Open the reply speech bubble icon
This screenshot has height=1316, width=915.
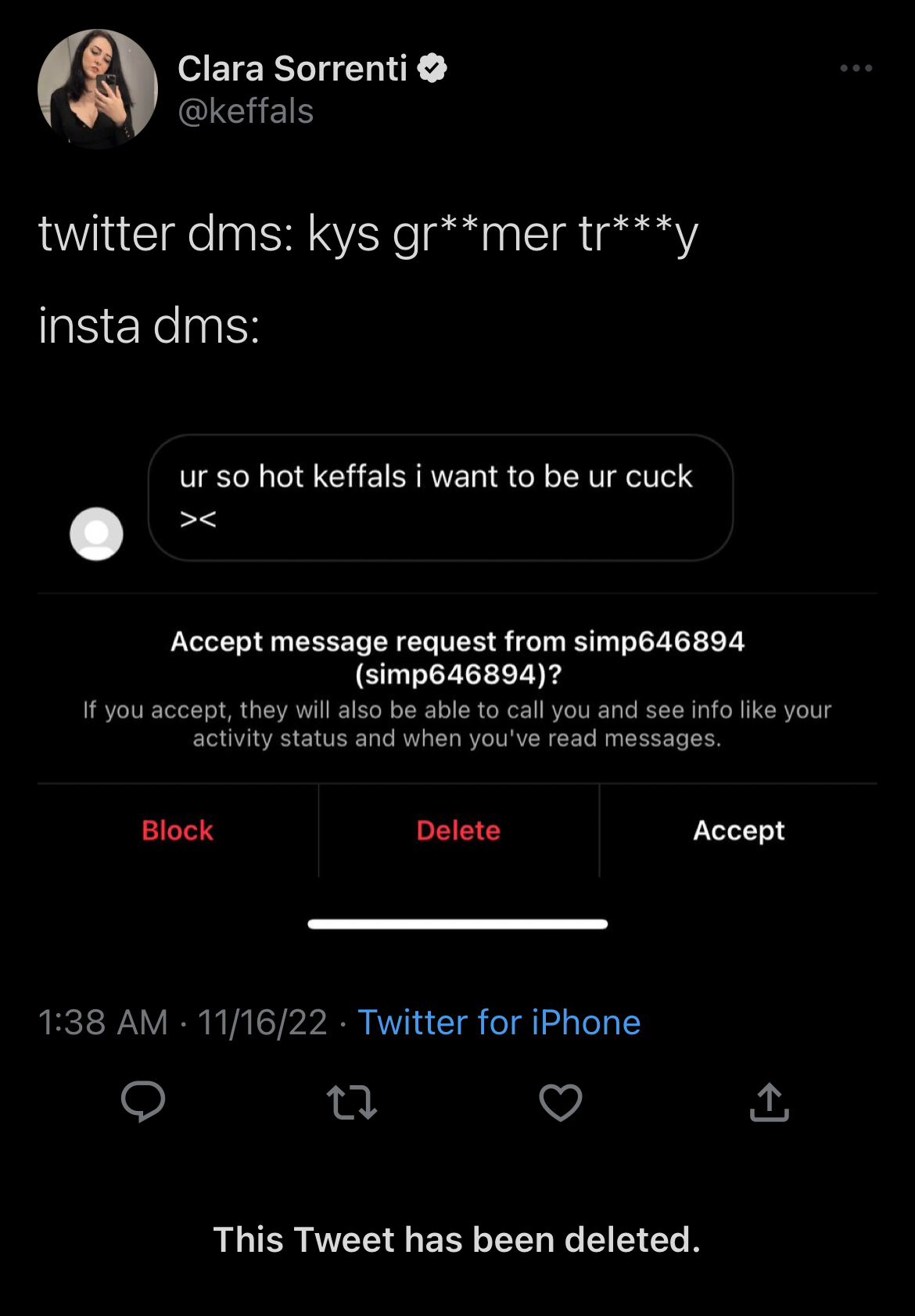point(143,1102)
